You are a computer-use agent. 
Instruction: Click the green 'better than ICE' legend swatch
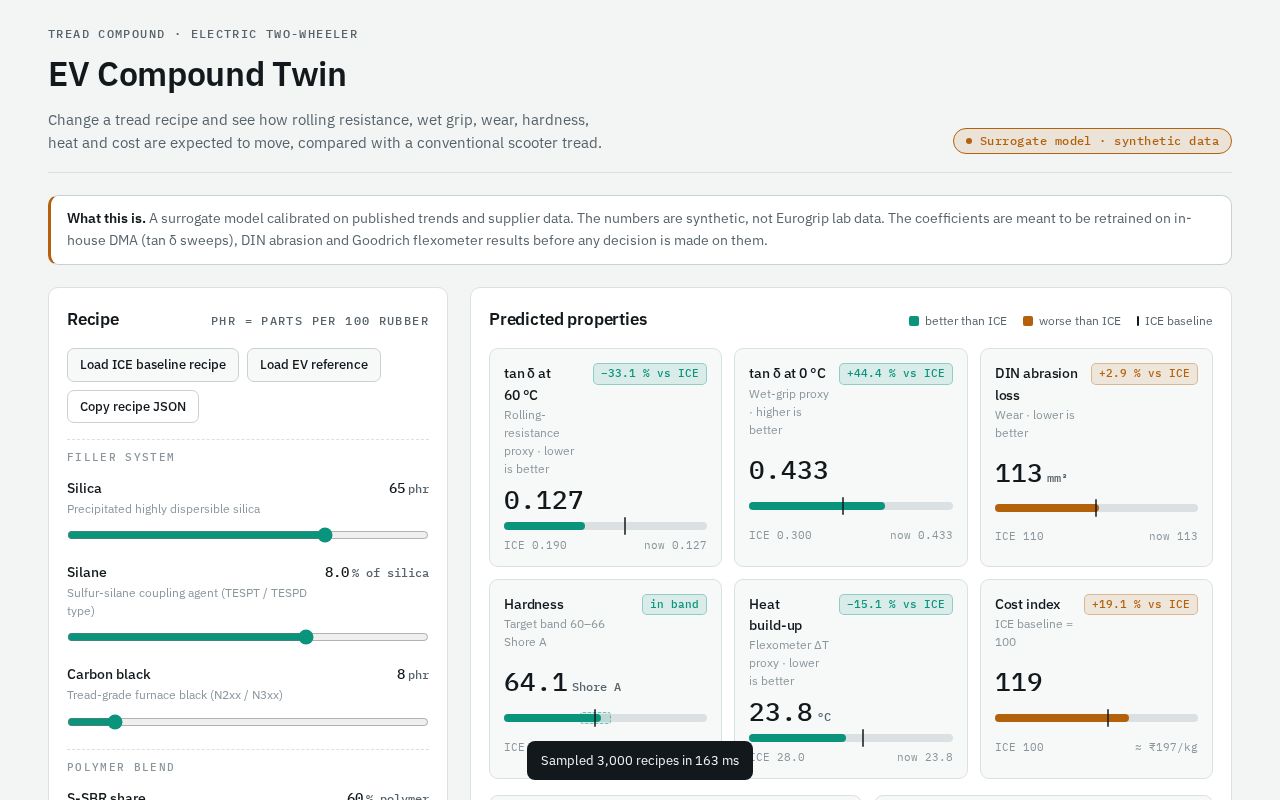point(914,321)
